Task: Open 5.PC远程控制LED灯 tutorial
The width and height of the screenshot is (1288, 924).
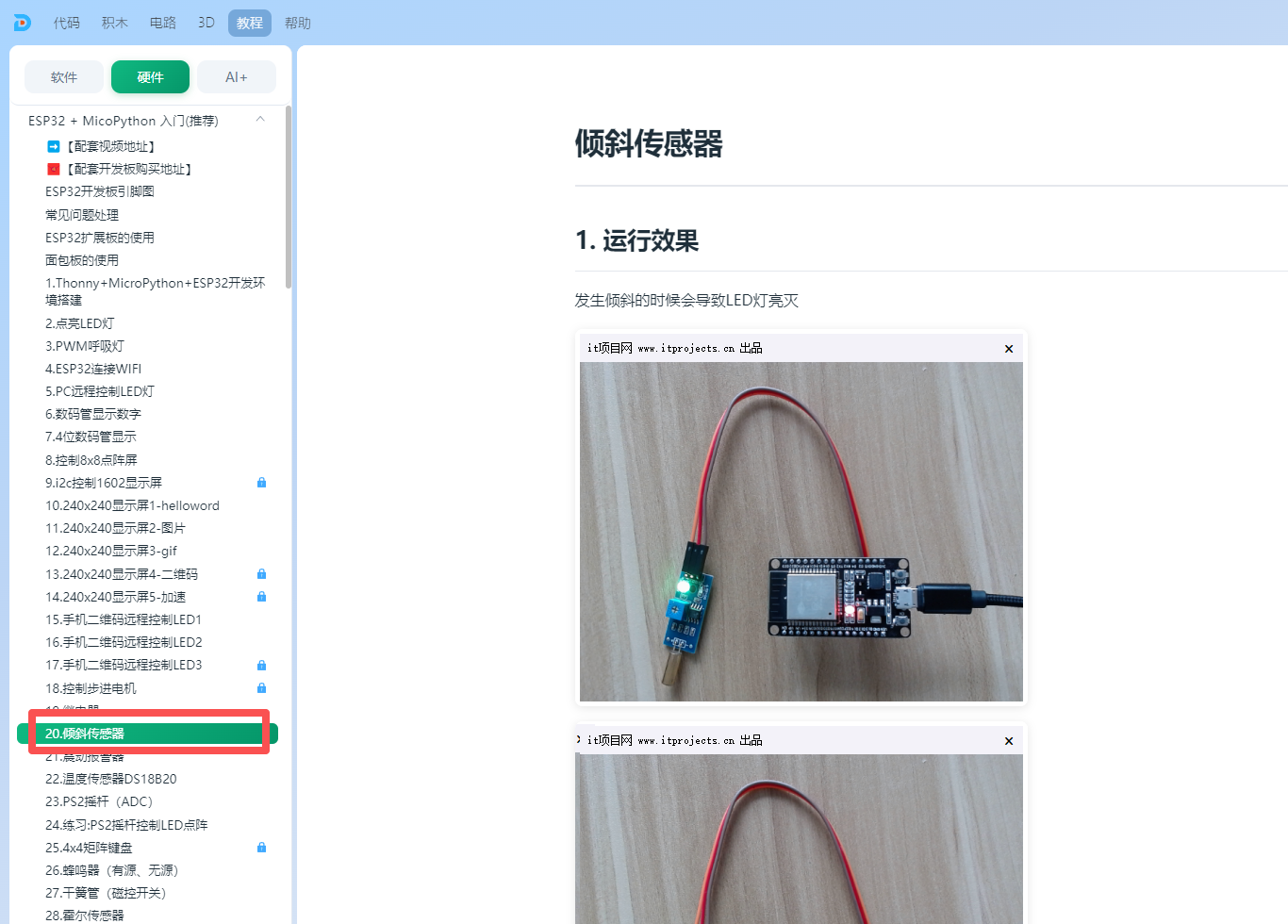Action: [x=100, y=391]
